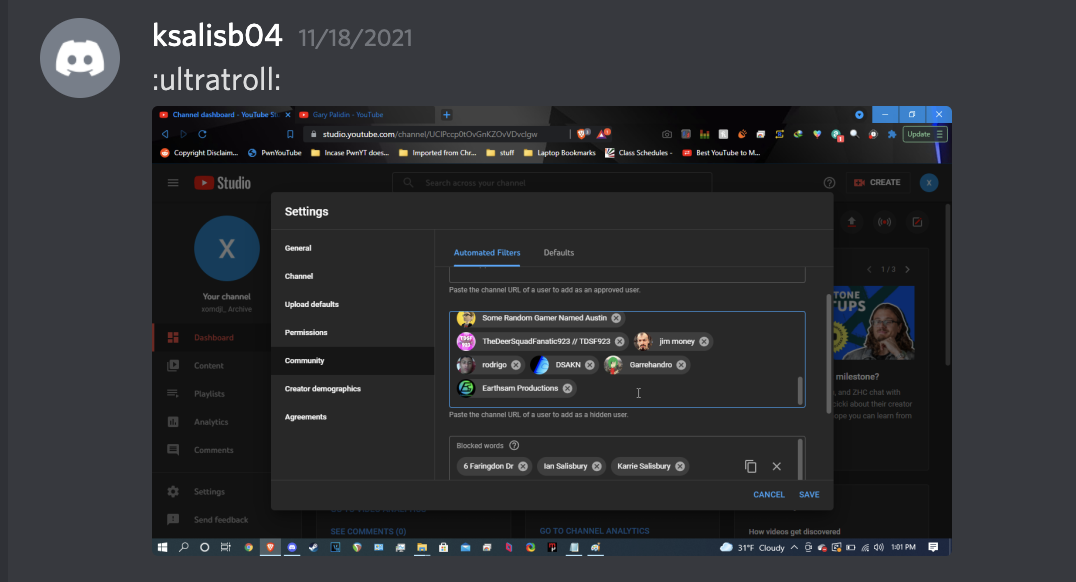The width and height of the screenshot is (1076, 582).
Task: Open the help icon next to Blocked words
Action: coord(514,445)
